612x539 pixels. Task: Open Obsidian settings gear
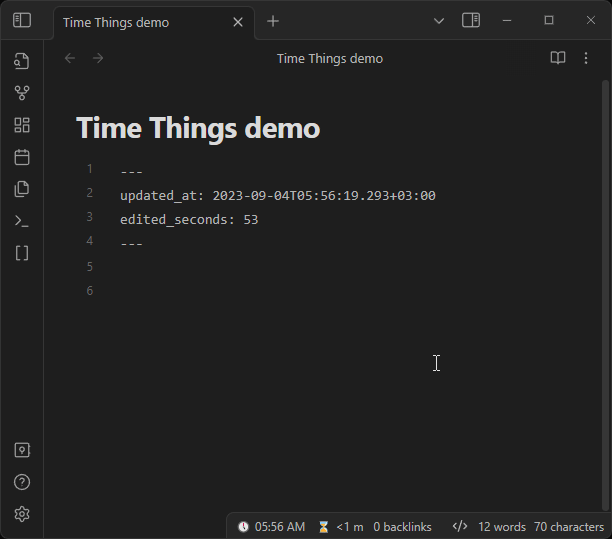click(22, 514)
